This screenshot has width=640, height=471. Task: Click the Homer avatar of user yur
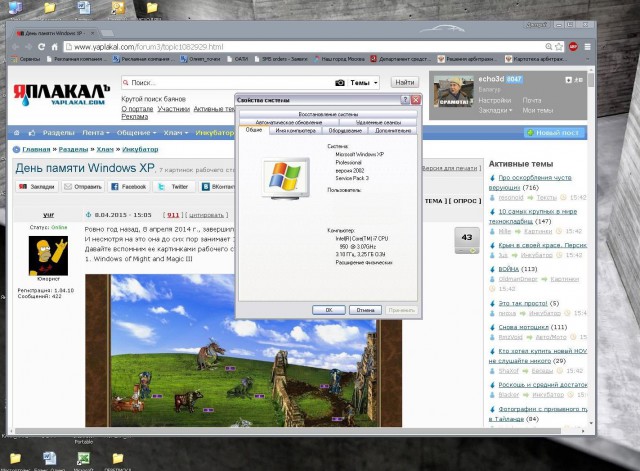[x=48, y=255]
